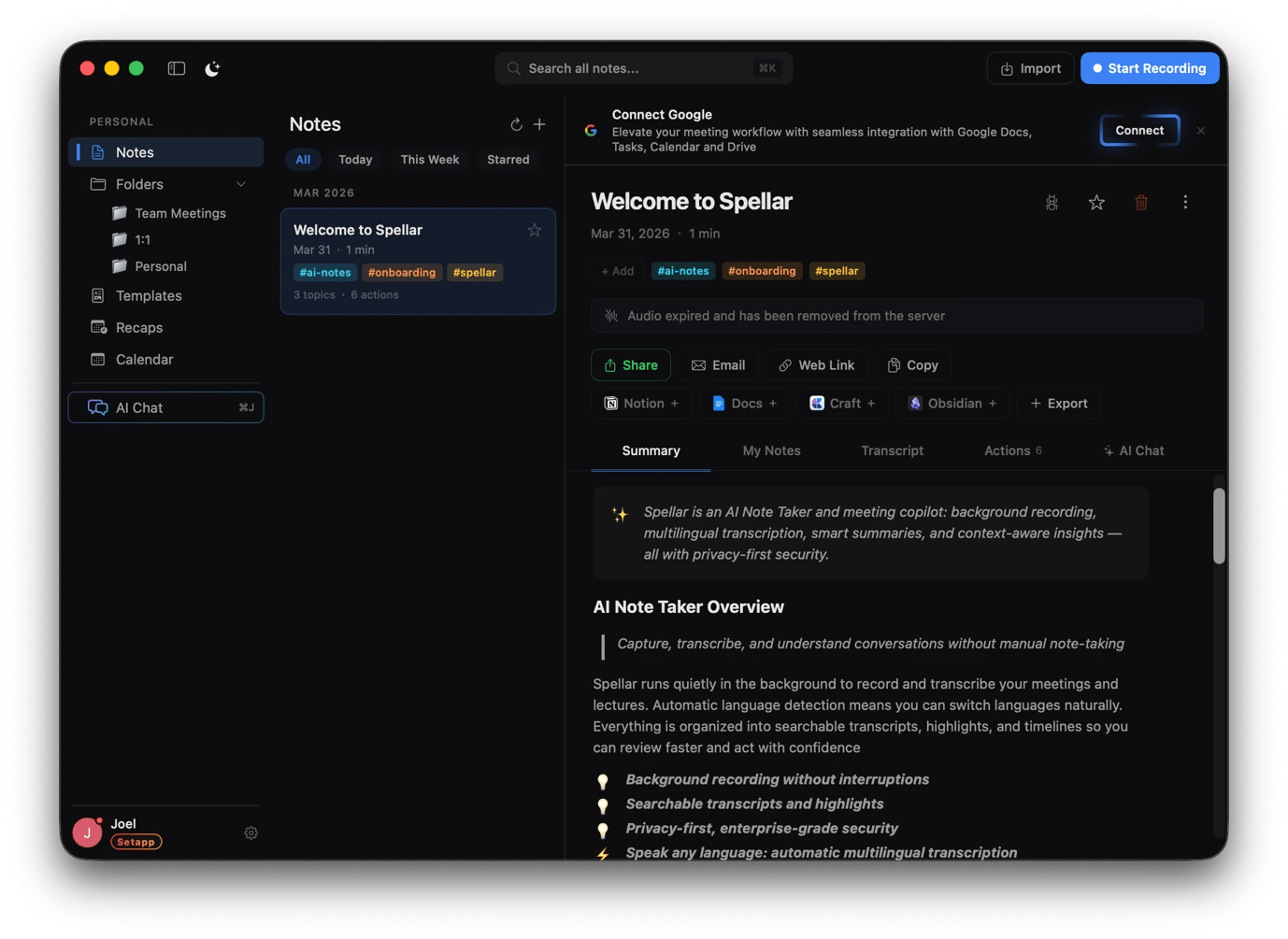1288x939 pixels.
Task: Click + Add tag button
Action: [618, 271]
